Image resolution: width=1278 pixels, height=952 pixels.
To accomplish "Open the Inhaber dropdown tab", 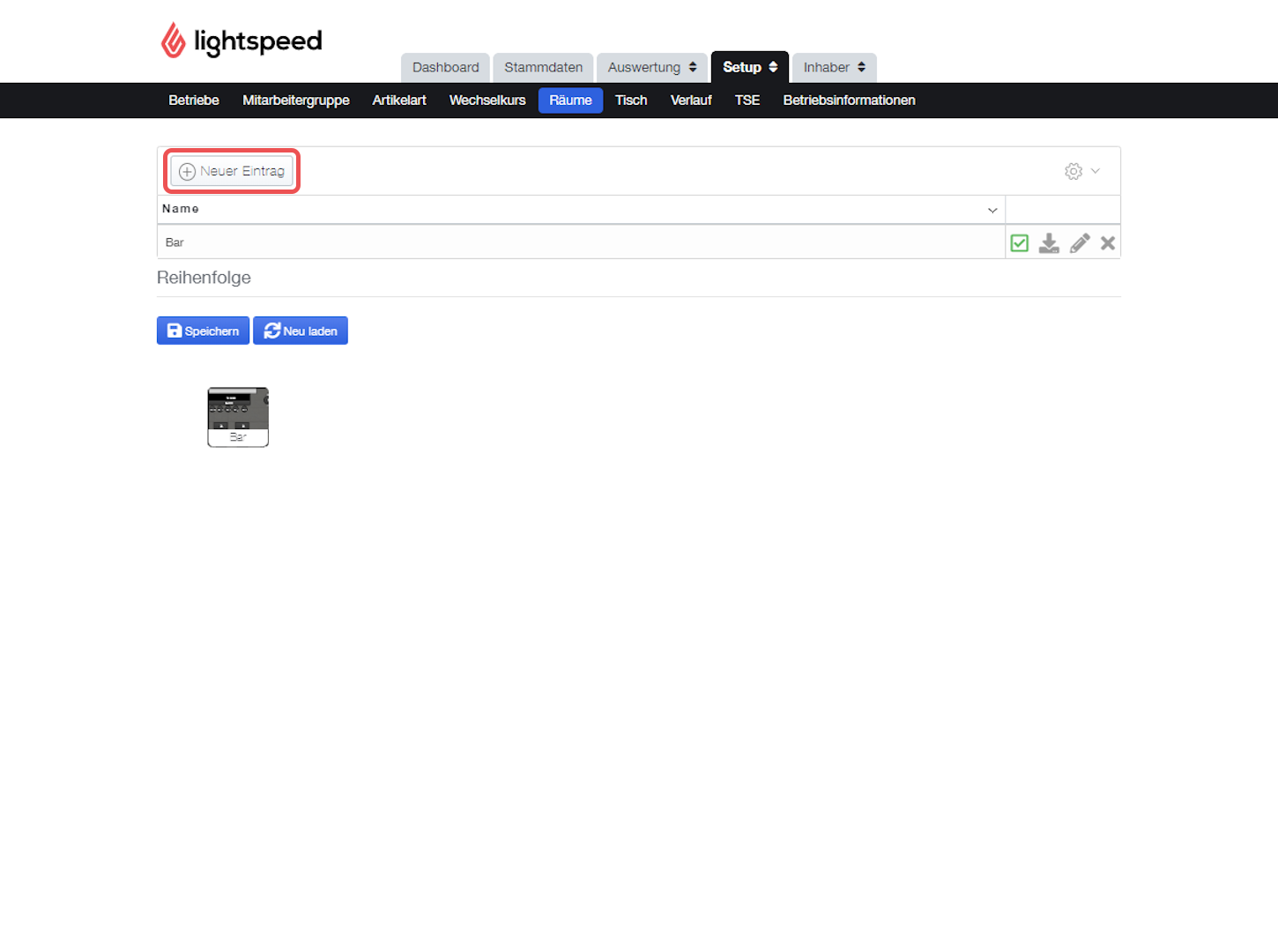I will coord(834,68).
